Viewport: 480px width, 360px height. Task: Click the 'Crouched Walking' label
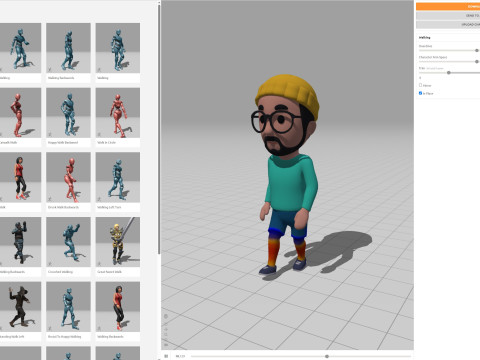60,272
